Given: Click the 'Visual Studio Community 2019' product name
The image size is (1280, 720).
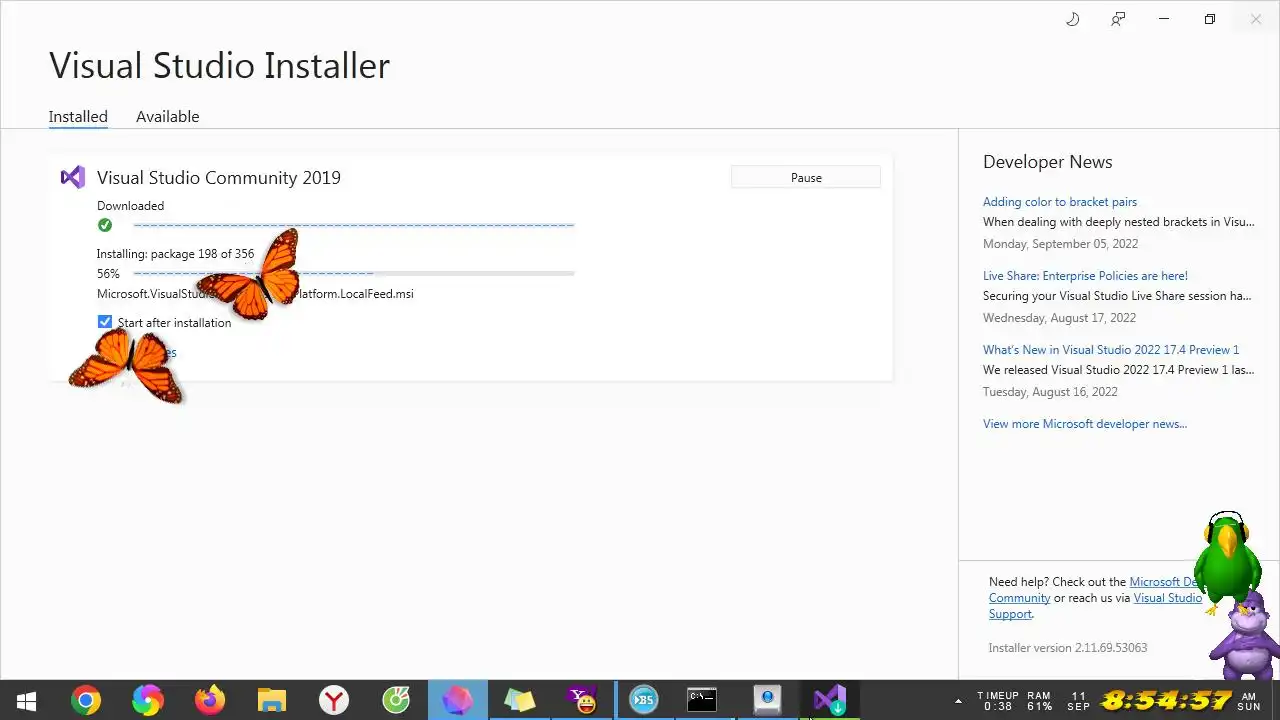Looking at the screenshot, I should point(219,177).
